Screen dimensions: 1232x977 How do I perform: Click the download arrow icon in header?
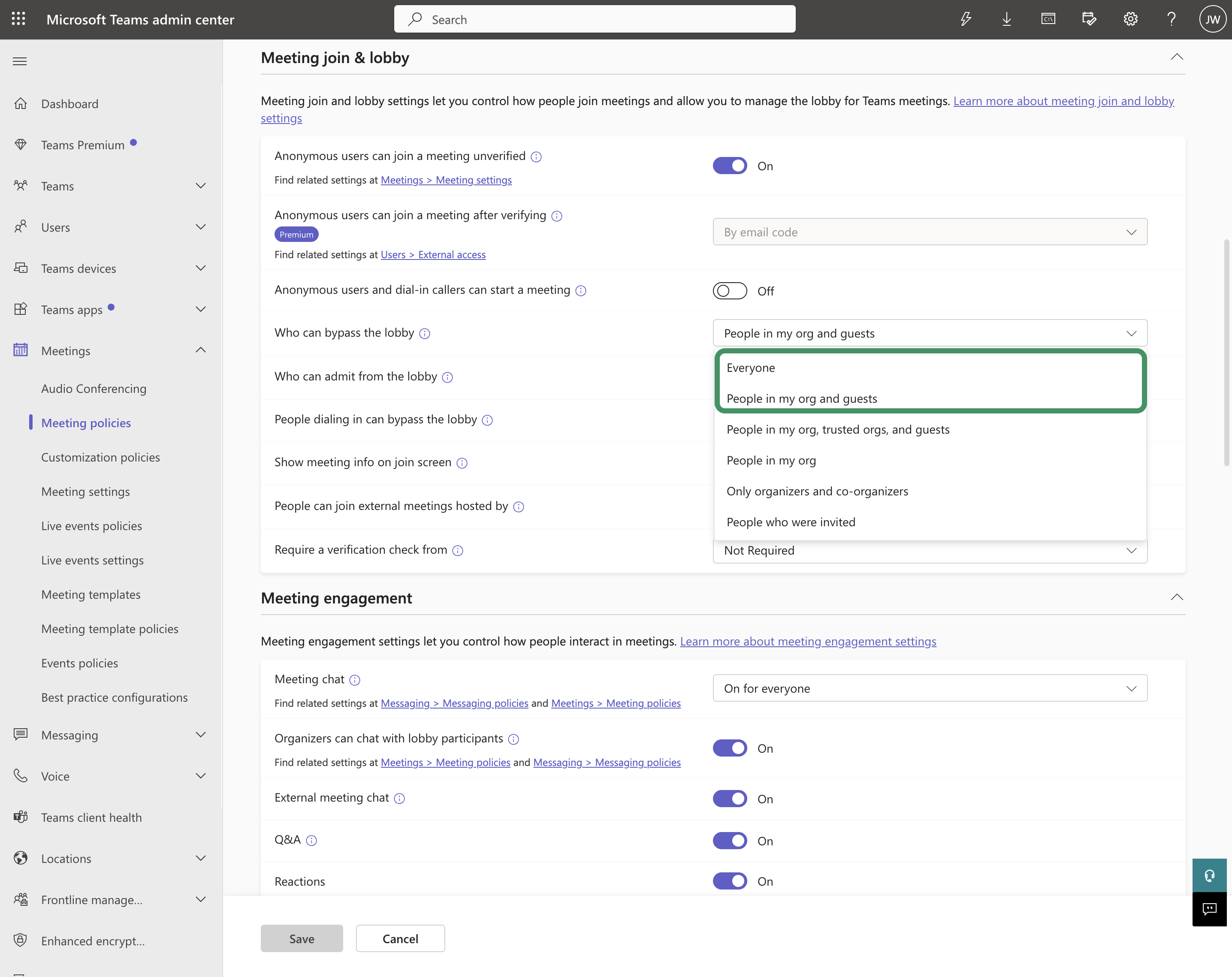click(1007, 19)
